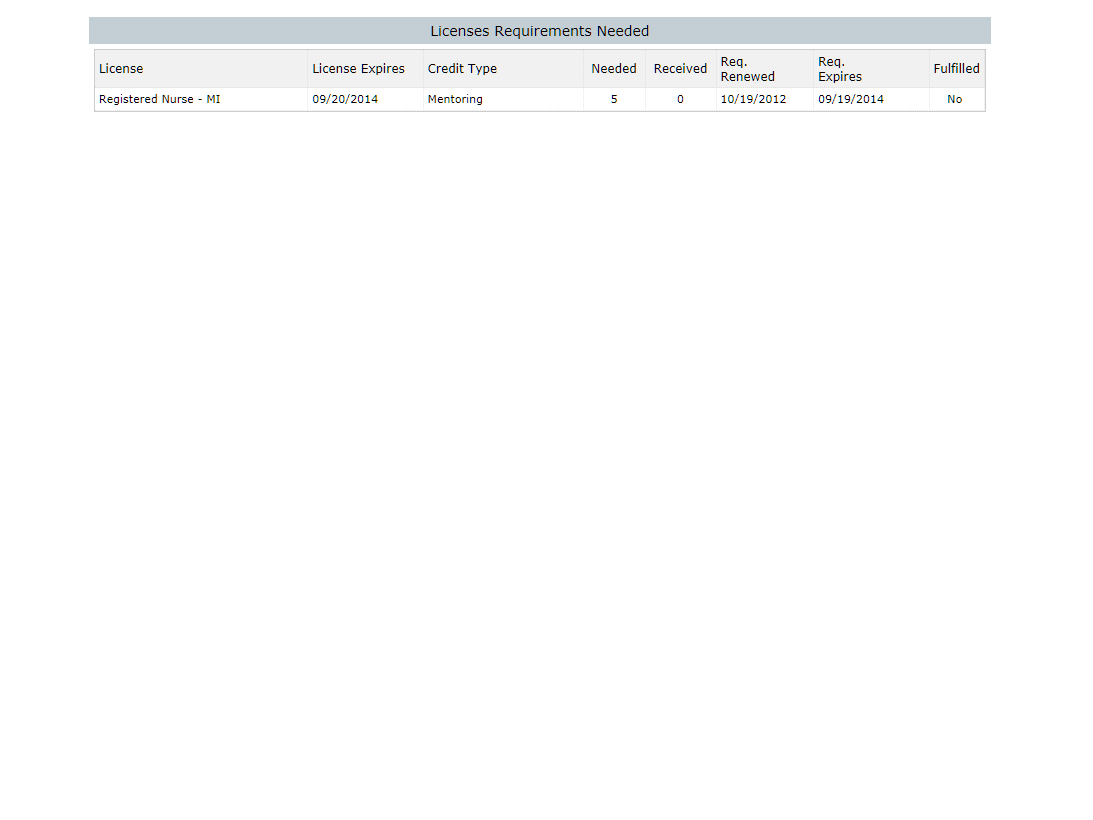Select the Mentoring credit type cell

point(455,99)
